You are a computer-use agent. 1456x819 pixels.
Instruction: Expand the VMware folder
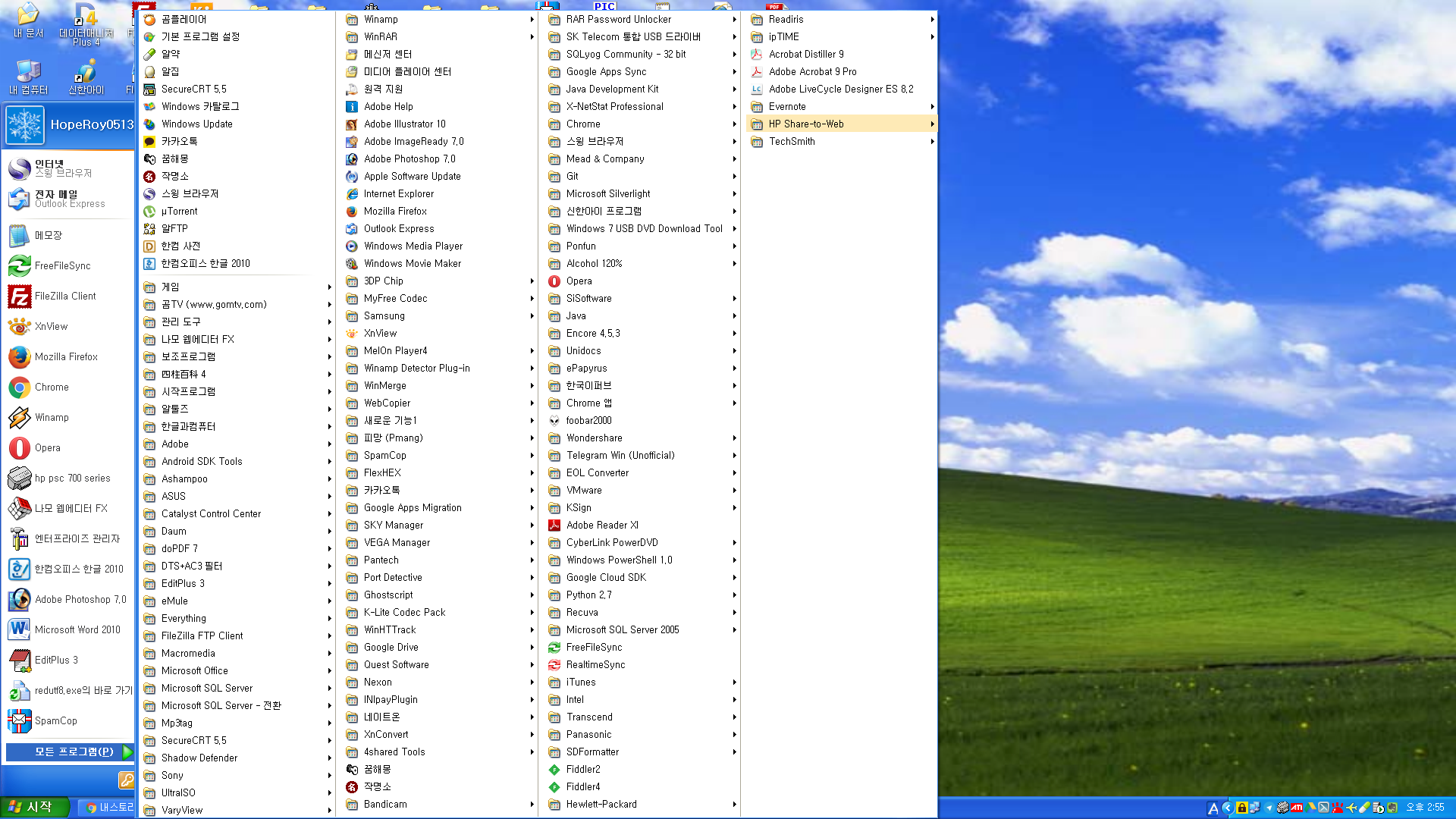point(642,490)
